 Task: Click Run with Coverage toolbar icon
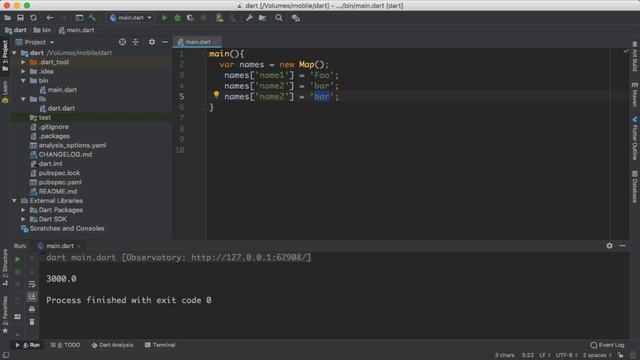tap(190, 18)
